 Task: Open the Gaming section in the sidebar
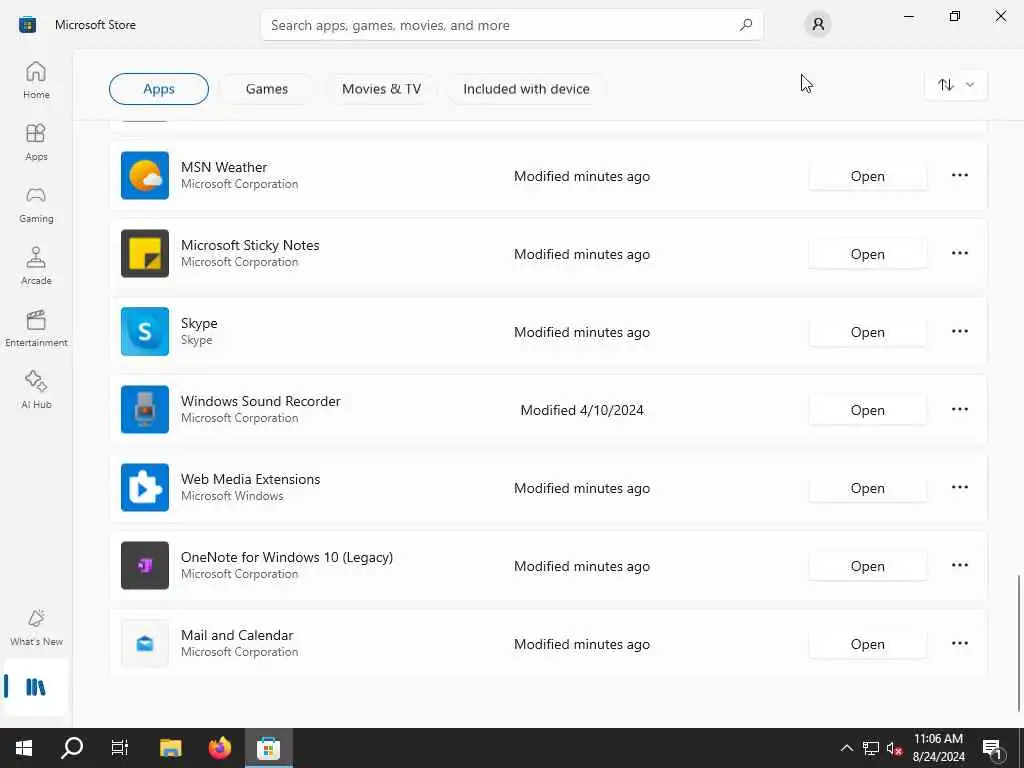[x=36, y=204]
